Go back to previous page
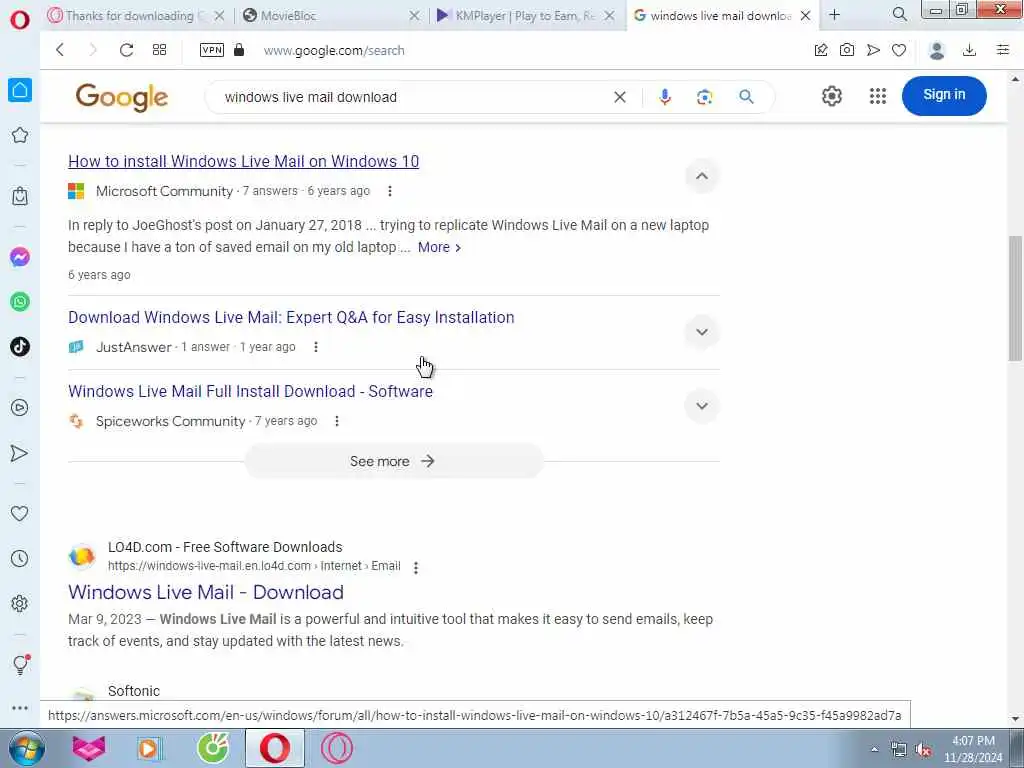The width and height of the screenshot is (1024, 768). [60, 50]
